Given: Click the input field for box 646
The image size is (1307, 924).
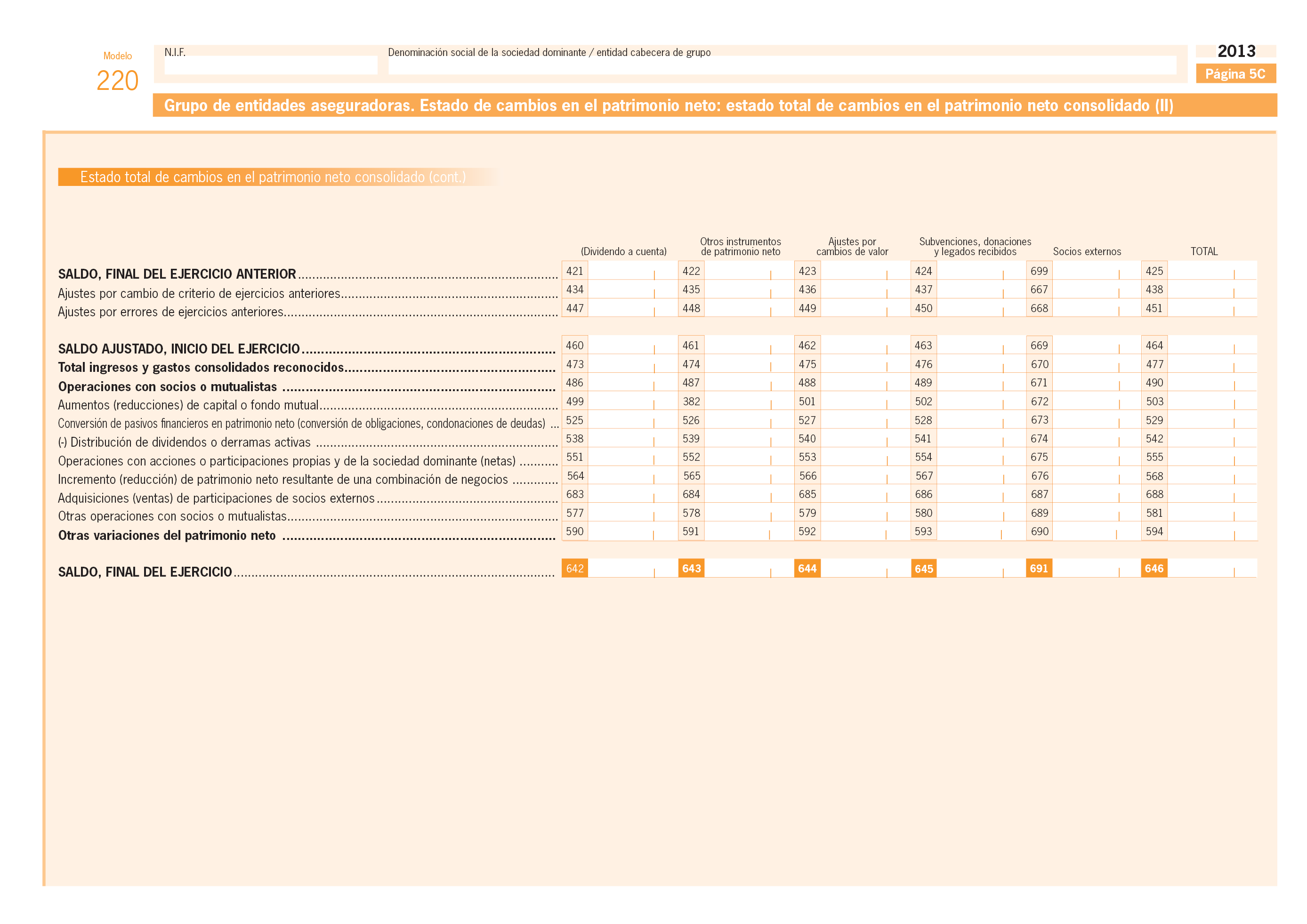Looking at the screenshot, I should tap(1212, 568).
